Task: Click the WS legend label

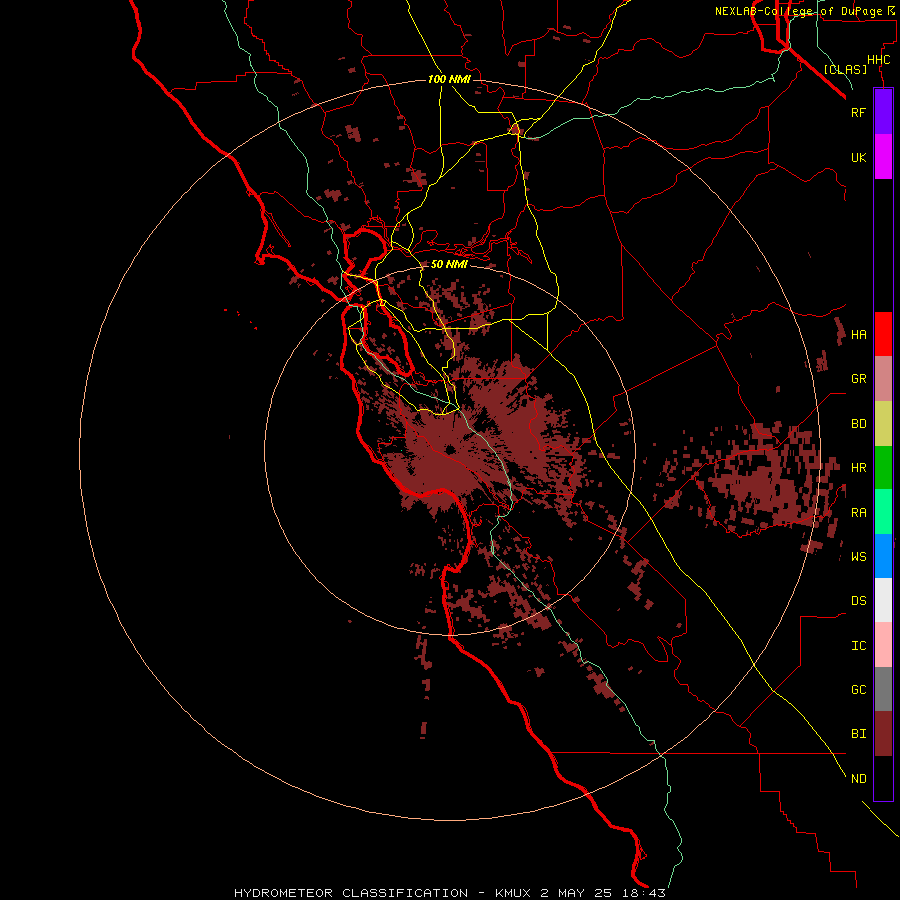Action: (859, 557)
